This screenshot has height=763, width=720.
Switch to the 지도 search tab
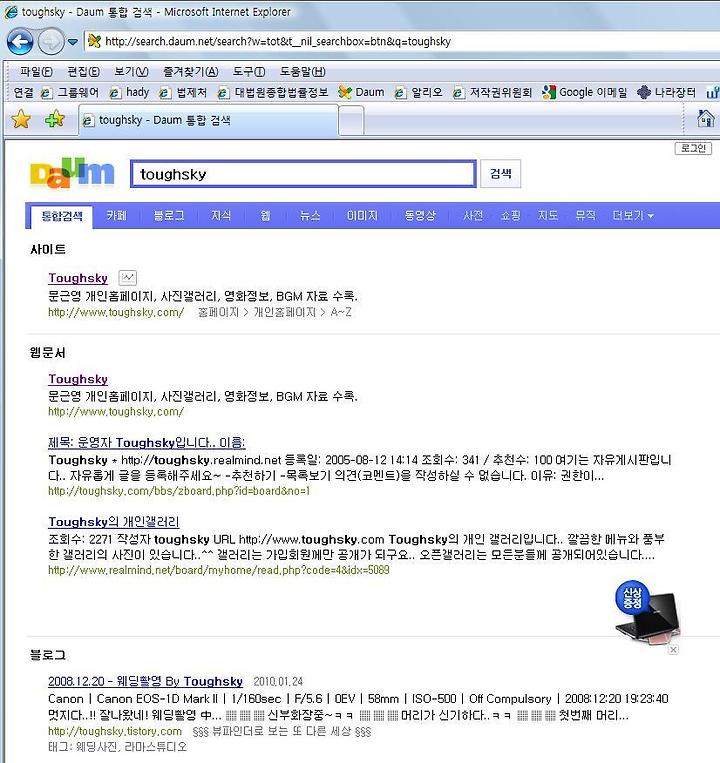click(548, 216)
